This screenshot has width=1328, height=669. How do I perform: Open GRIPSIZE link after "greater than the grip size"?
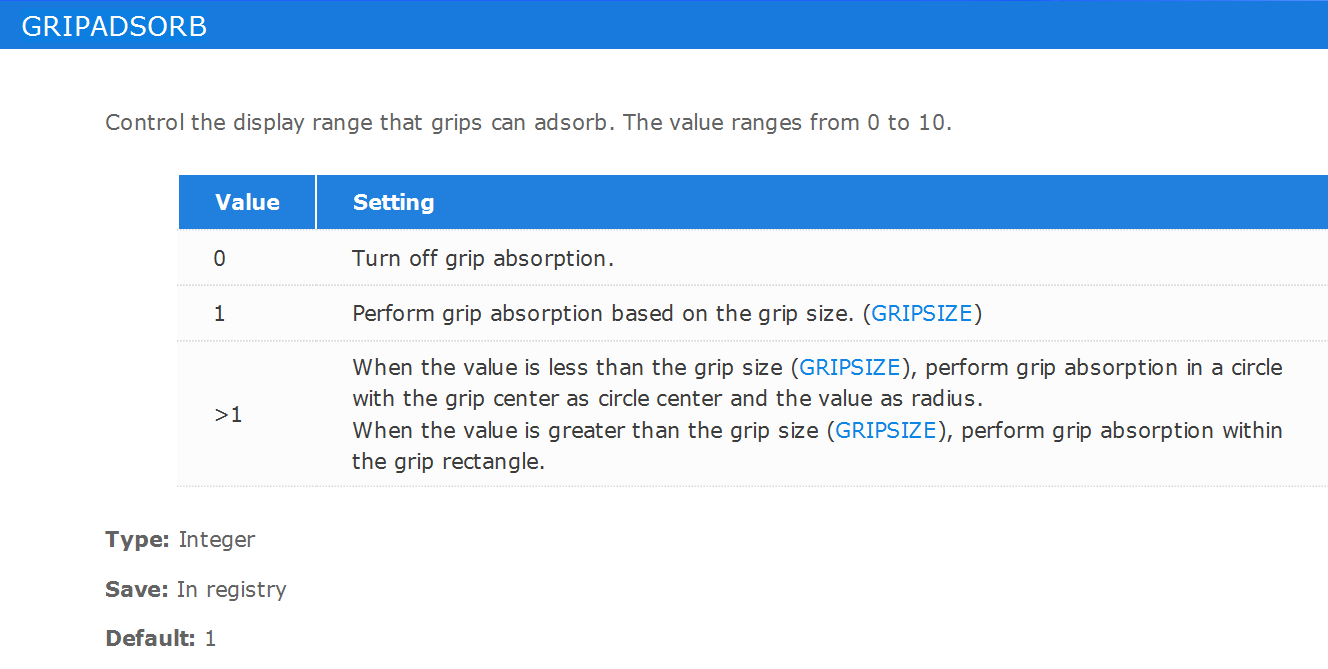coord(886,431)
